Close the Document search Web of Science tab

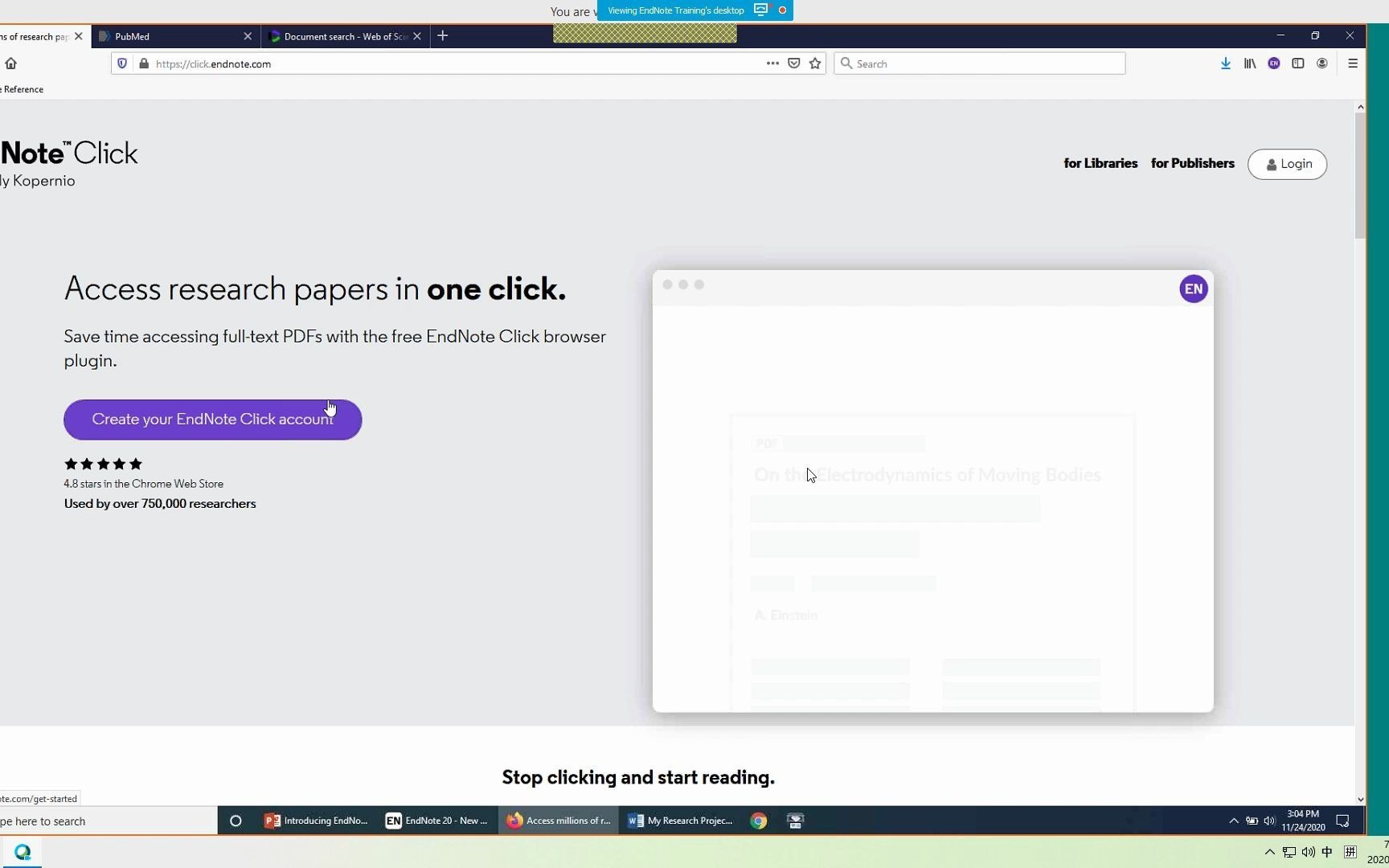coord(417,36)
